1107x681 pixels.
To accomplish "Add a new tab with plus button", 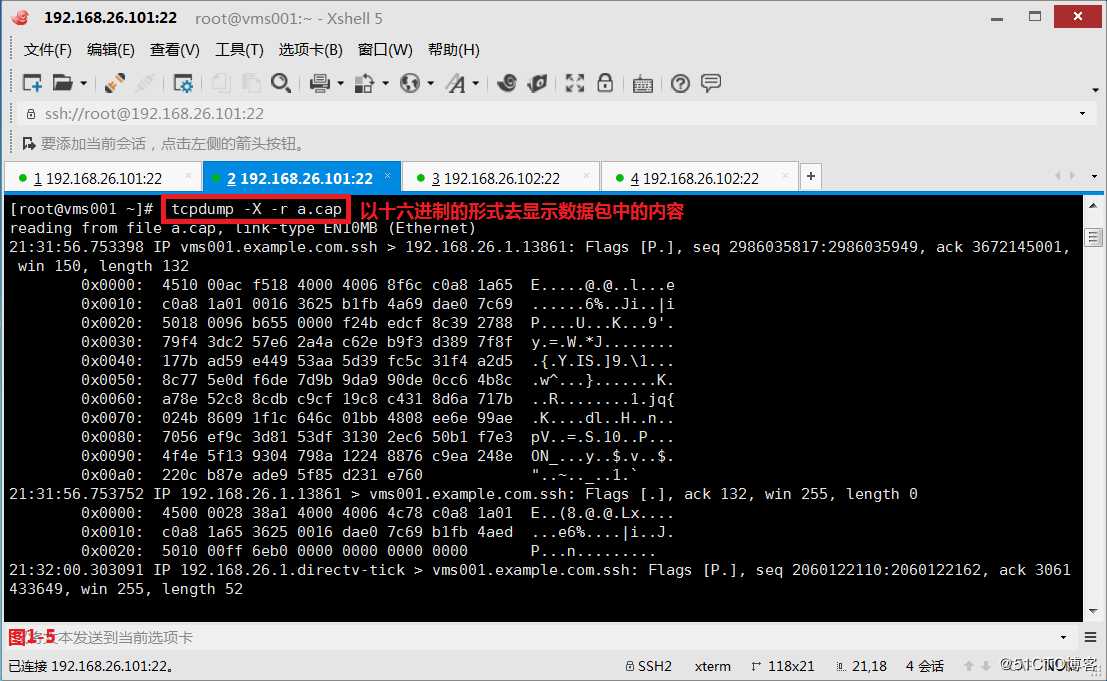I will click(810, 176).
